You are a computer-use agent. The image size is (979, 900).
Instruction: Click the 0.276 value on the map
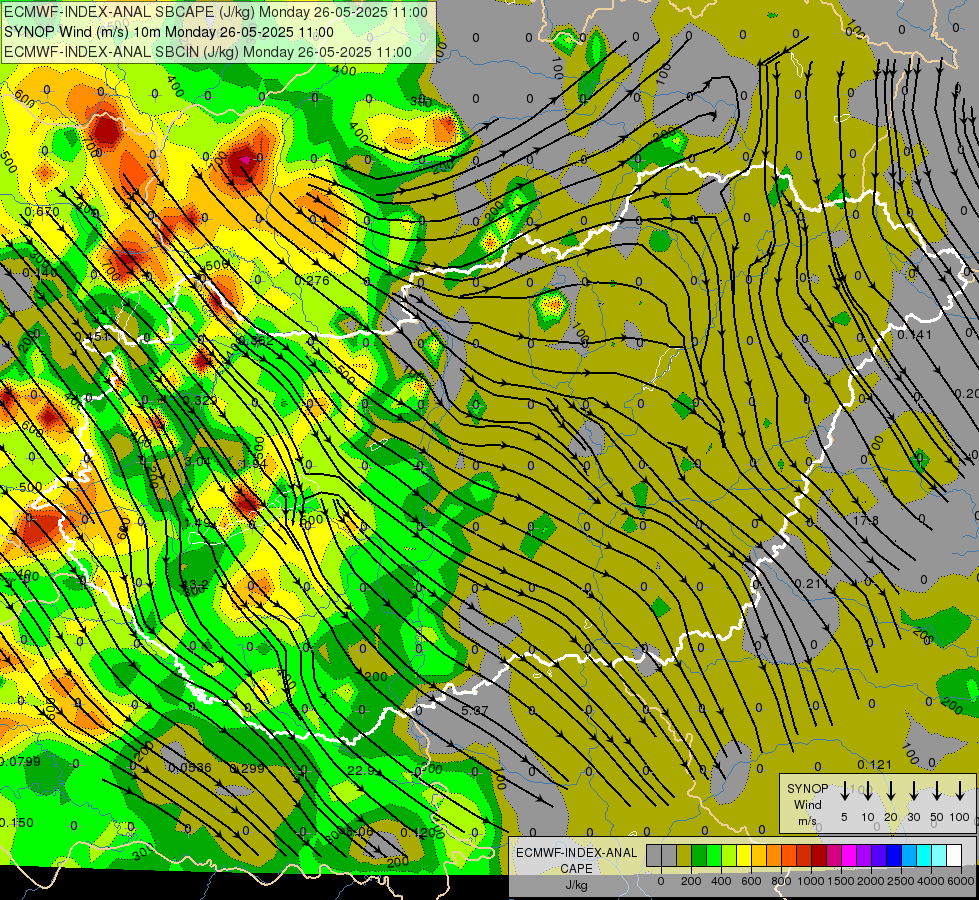312,280
